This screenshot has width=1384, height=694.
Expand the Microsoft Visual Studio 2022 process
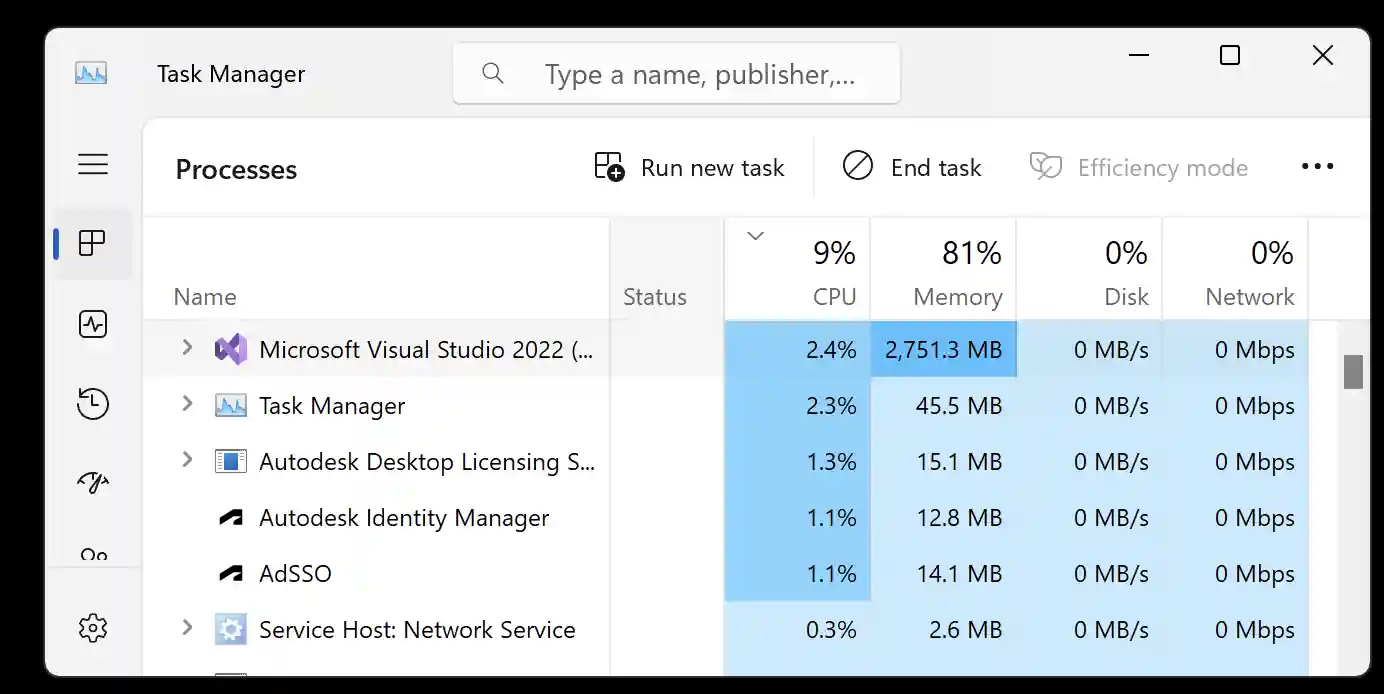(x=186, y=349)
